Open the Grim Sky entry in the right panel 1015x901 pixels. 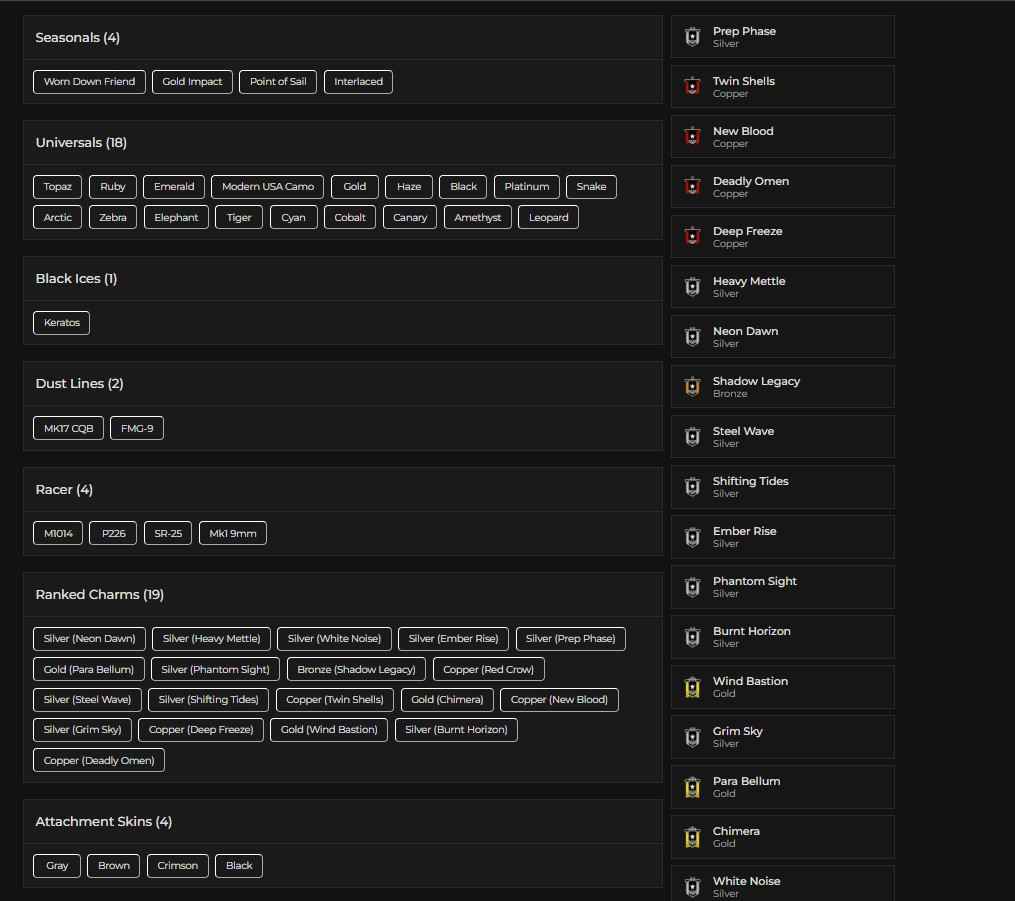782,736
